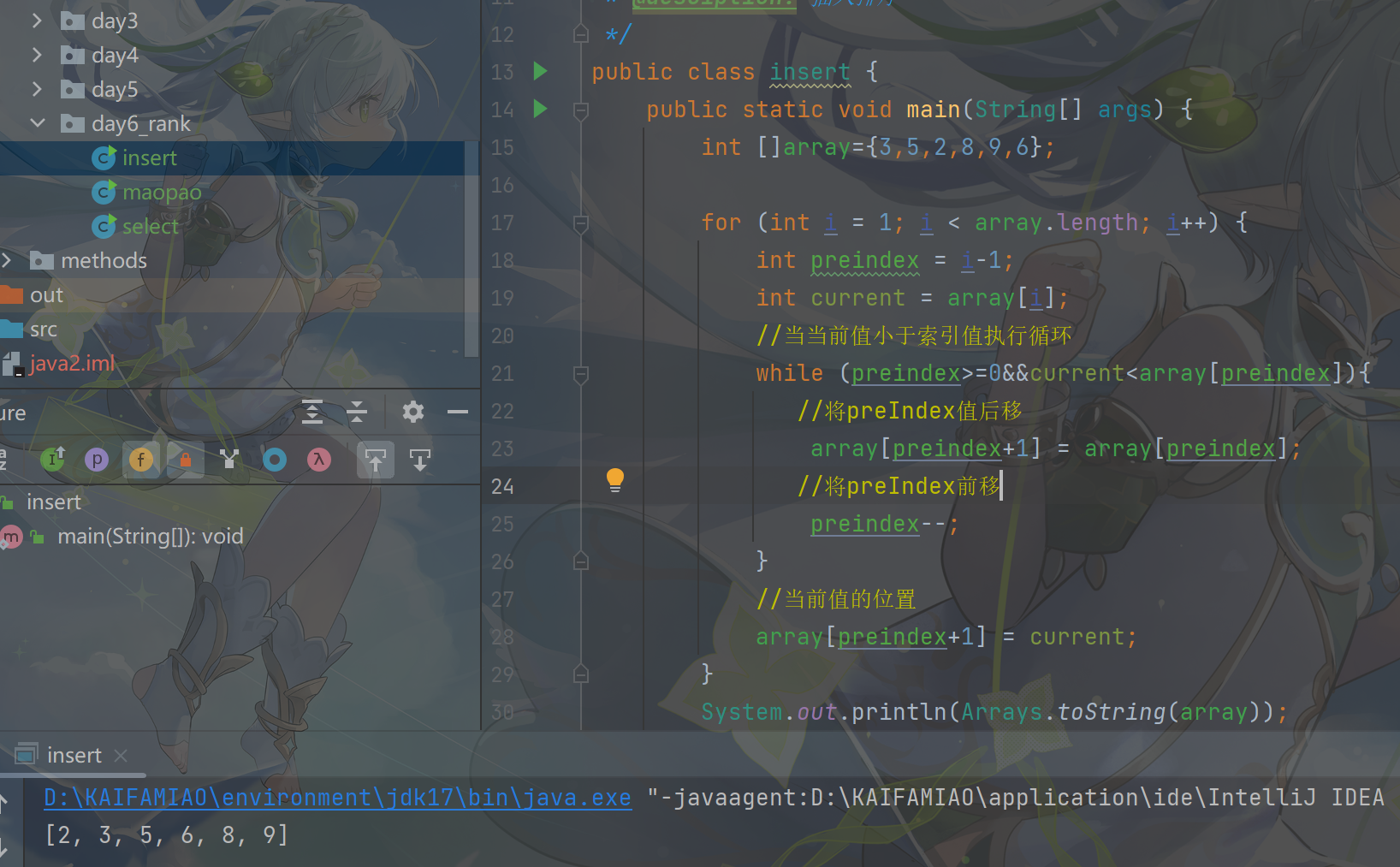Click the select class icon in project tree
This screenshot has height=867, width=1400.
coord(104,226)
